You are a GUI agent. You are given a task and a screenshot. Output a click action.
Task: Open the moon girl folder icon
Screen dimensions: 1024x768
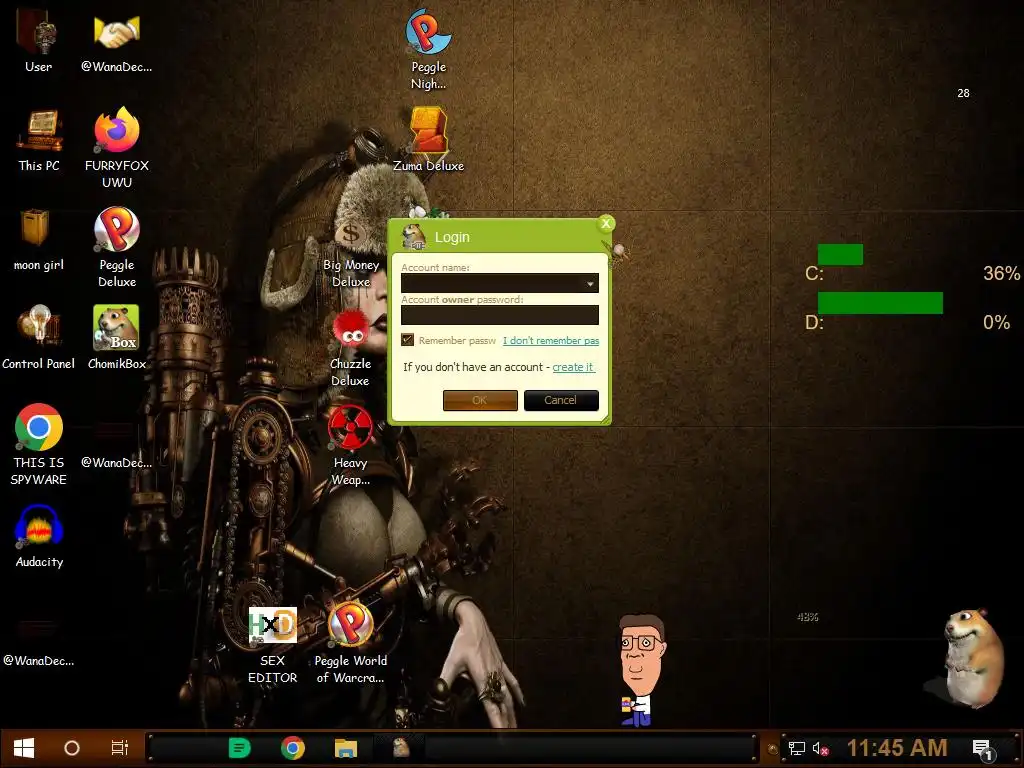click(39, 238)
